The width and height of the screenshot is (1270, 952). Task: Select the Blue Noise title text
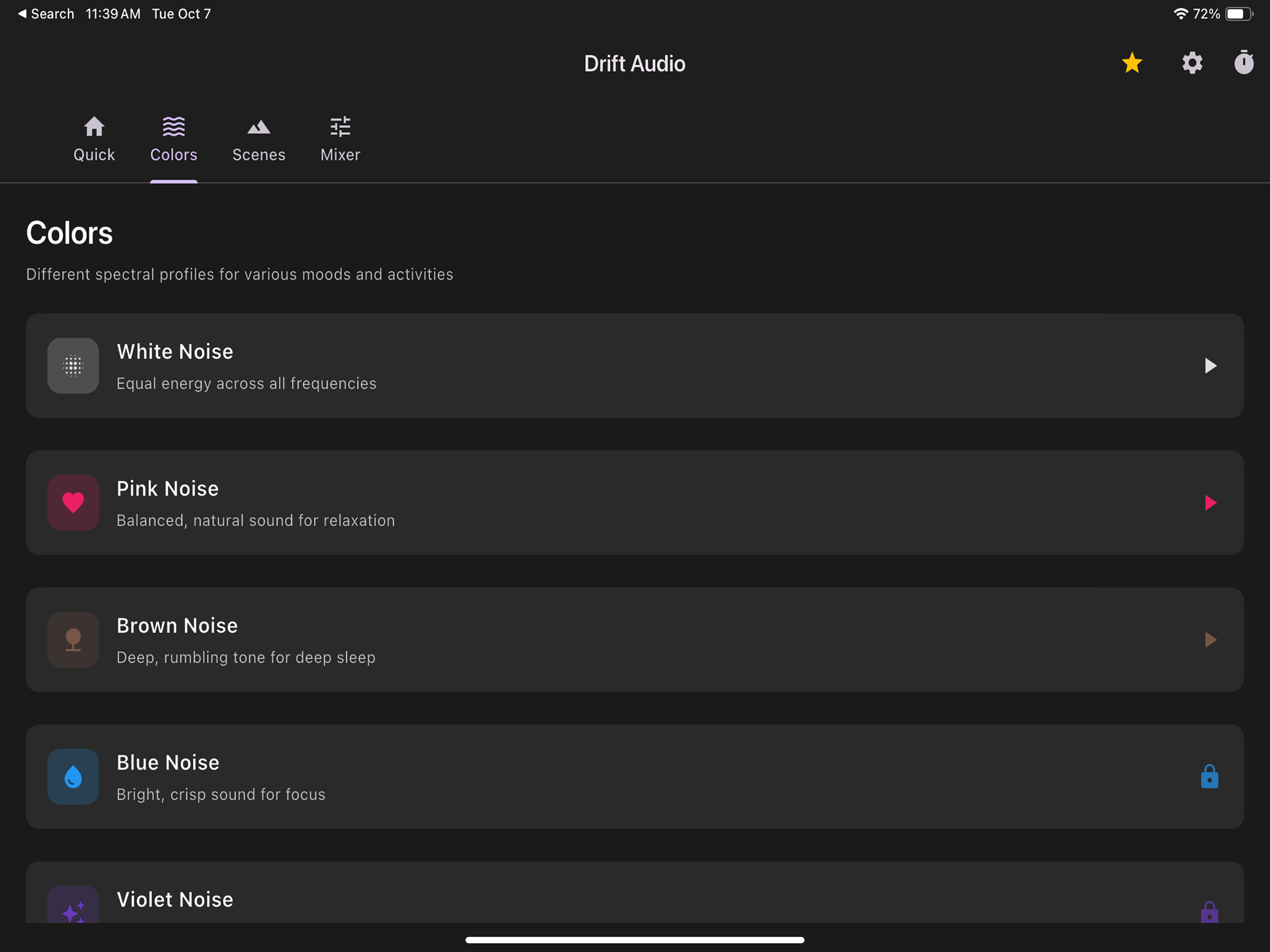tap(168, 762)
